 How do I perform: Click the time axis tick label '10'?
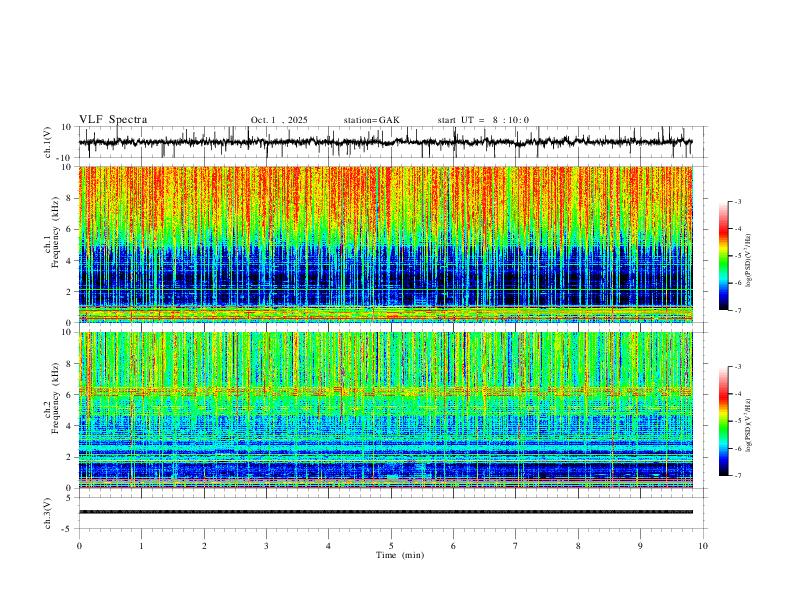[x=703, y=546]
